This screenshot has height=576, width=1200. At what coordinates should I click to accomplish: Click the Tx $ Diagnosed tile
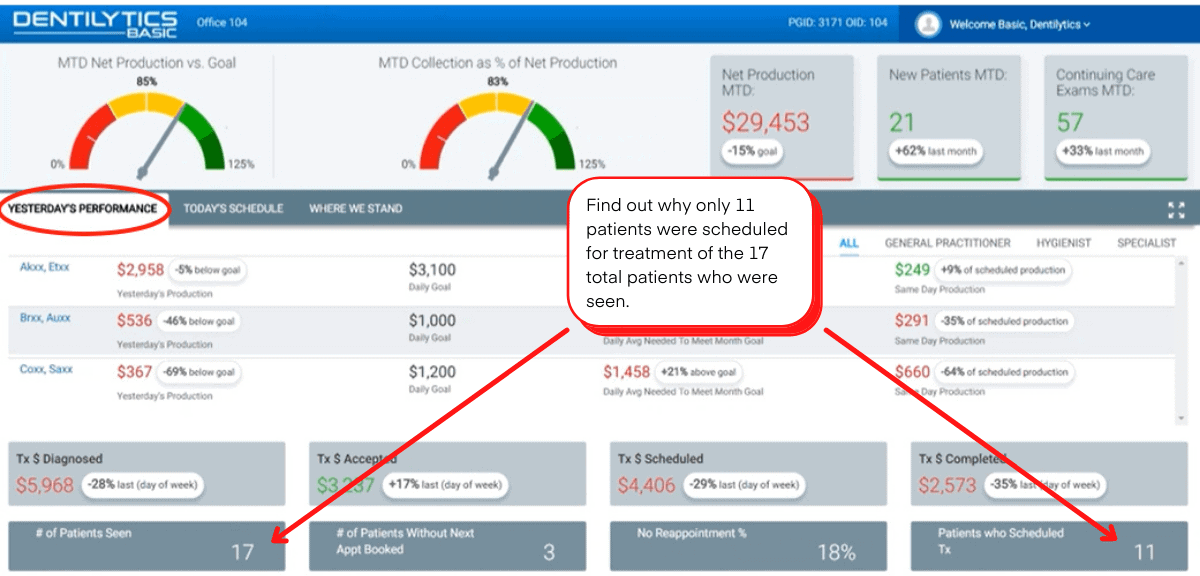pyautogui.click(x=146, y=474)
